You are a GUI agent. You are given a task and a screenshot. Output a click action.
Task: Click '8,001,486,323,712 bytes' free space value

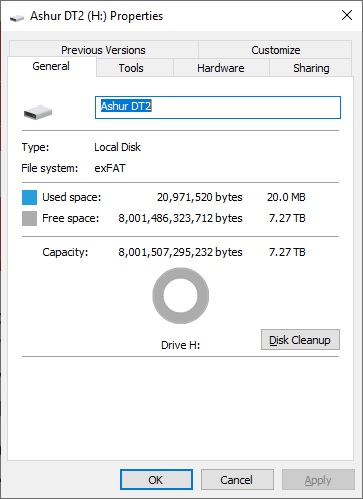coord(180,218)
